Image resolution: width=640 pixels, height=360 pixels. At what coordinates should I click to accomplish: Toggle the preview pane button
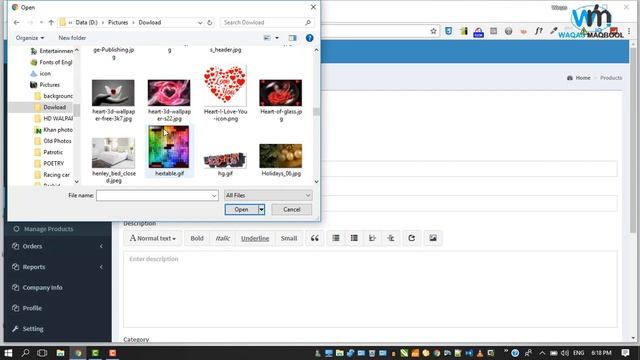(293, 38)
